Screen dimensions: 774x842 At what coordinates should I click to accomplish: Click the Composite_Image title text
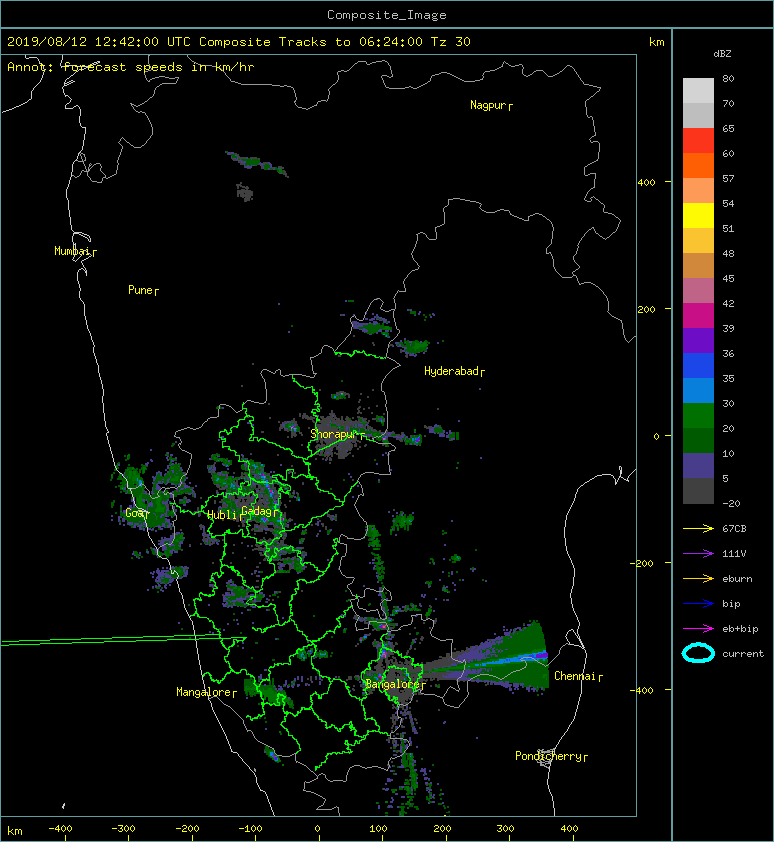click(x=387, y=15)
